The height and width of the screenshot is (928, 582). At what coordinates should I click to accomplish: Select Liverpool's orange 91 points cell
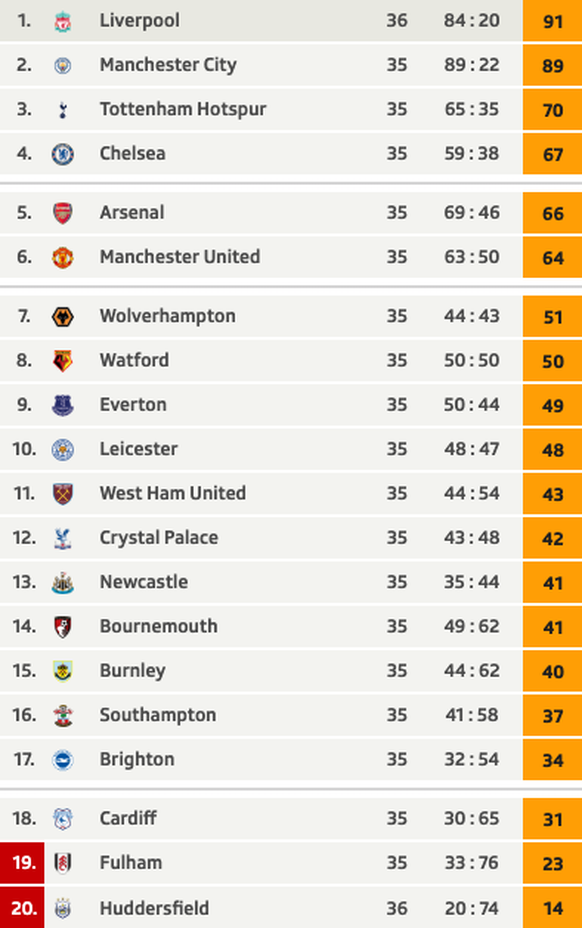[552, 21]
